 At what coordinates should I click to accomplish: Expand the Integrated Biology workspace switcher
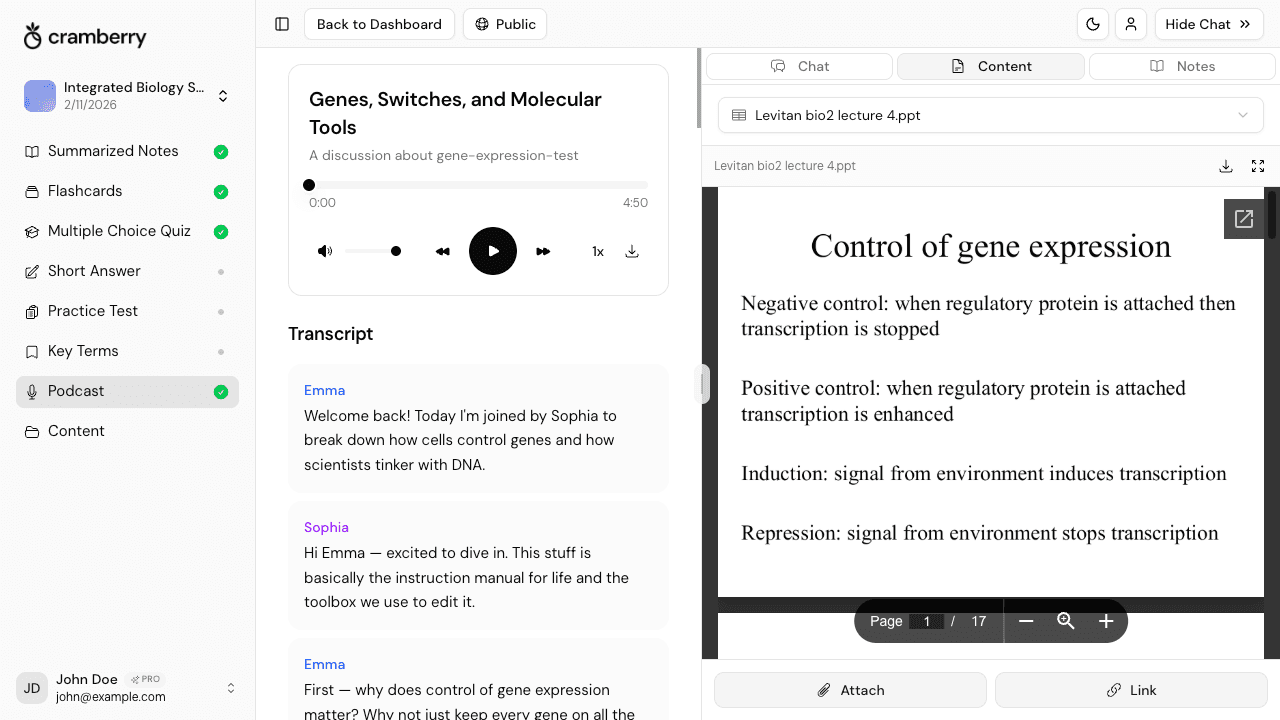(x=225, y=95)
